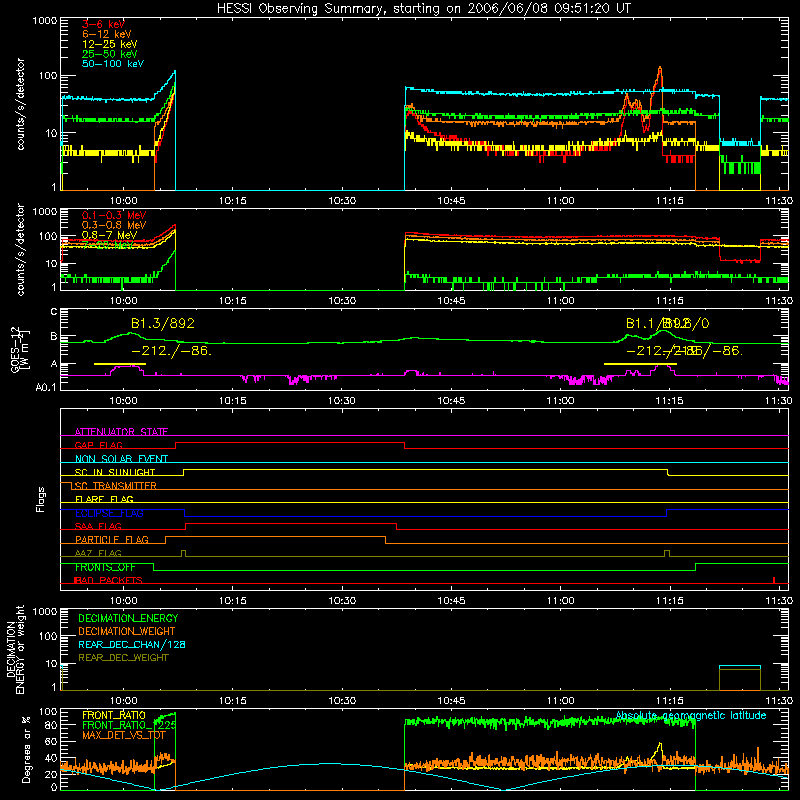The width and height of the screenshot is (800, 800).
Task: Select the Flags vertical axis title
Action: [41, 499]
